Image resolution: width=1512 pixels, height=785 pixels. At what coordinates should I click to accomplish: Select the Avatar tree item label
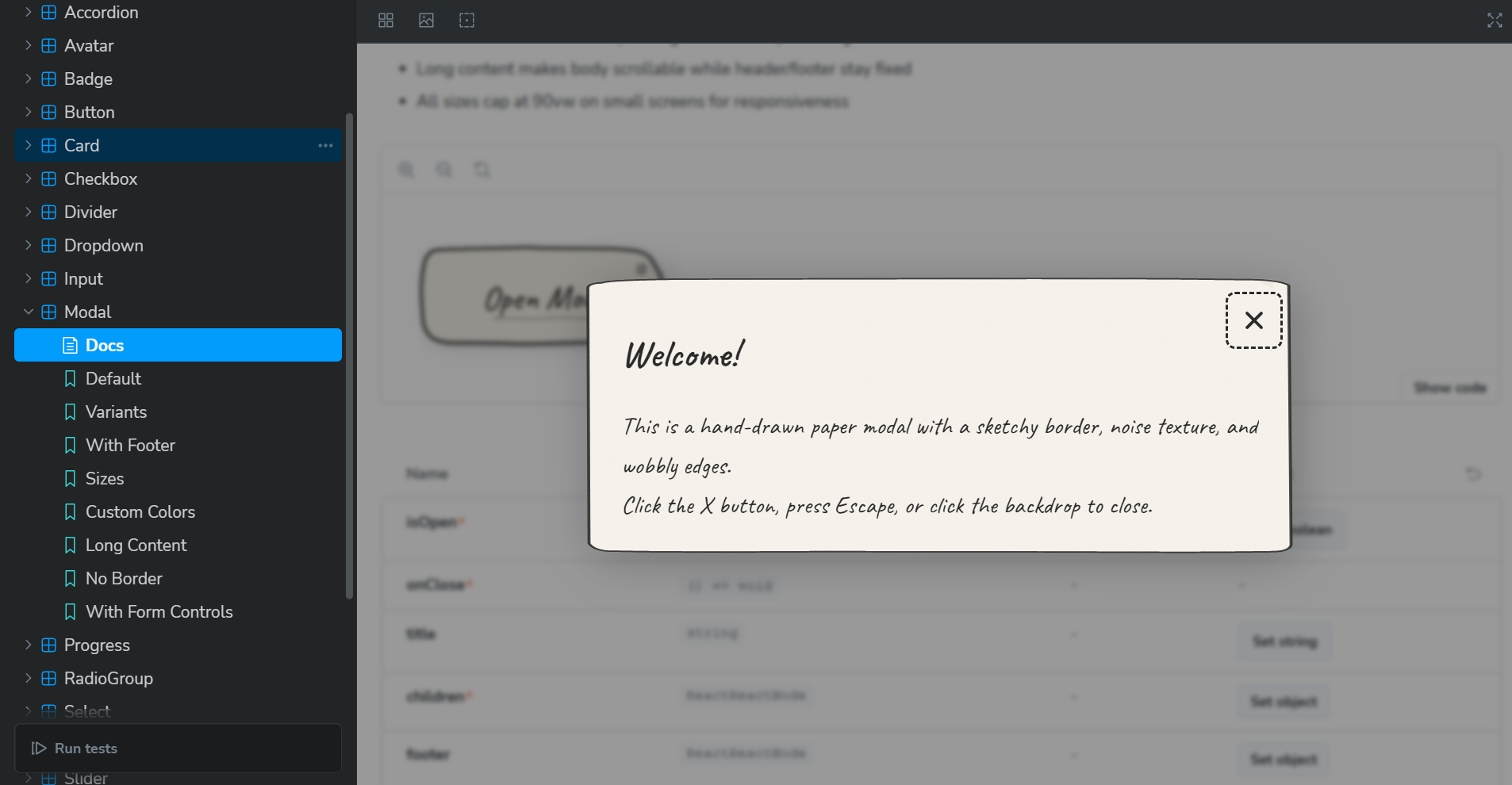coord(89,45)
